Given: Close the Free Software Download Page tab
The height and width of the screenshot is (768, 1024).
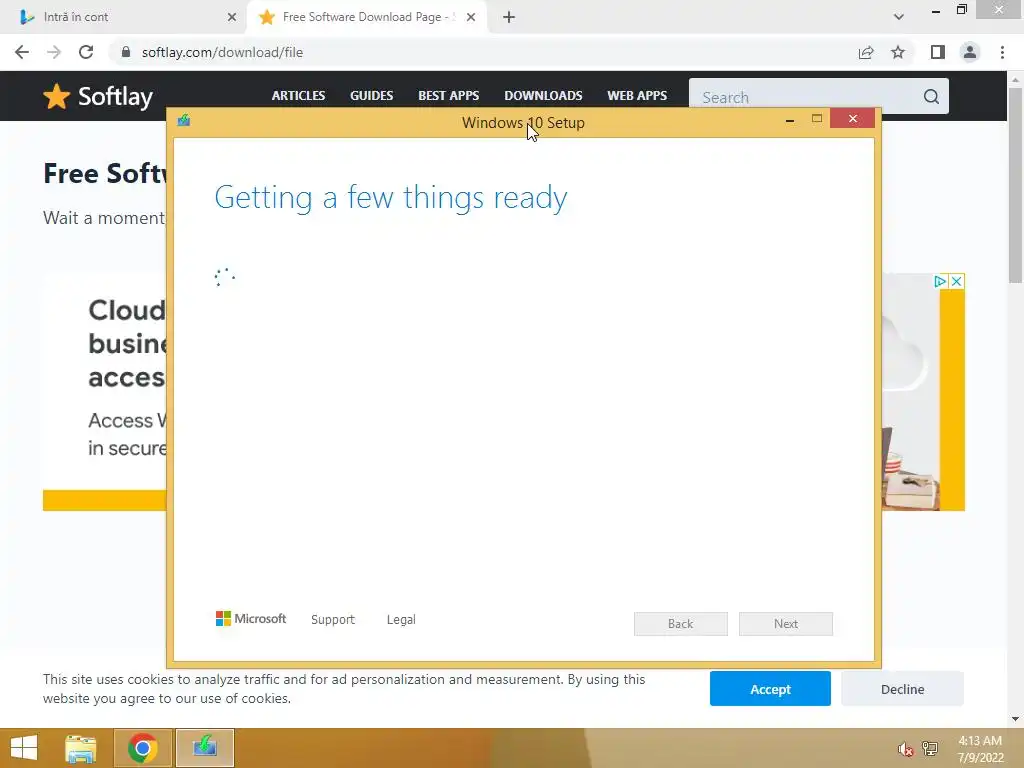Looking at the screenshot, I should click(x=471, y=17).
